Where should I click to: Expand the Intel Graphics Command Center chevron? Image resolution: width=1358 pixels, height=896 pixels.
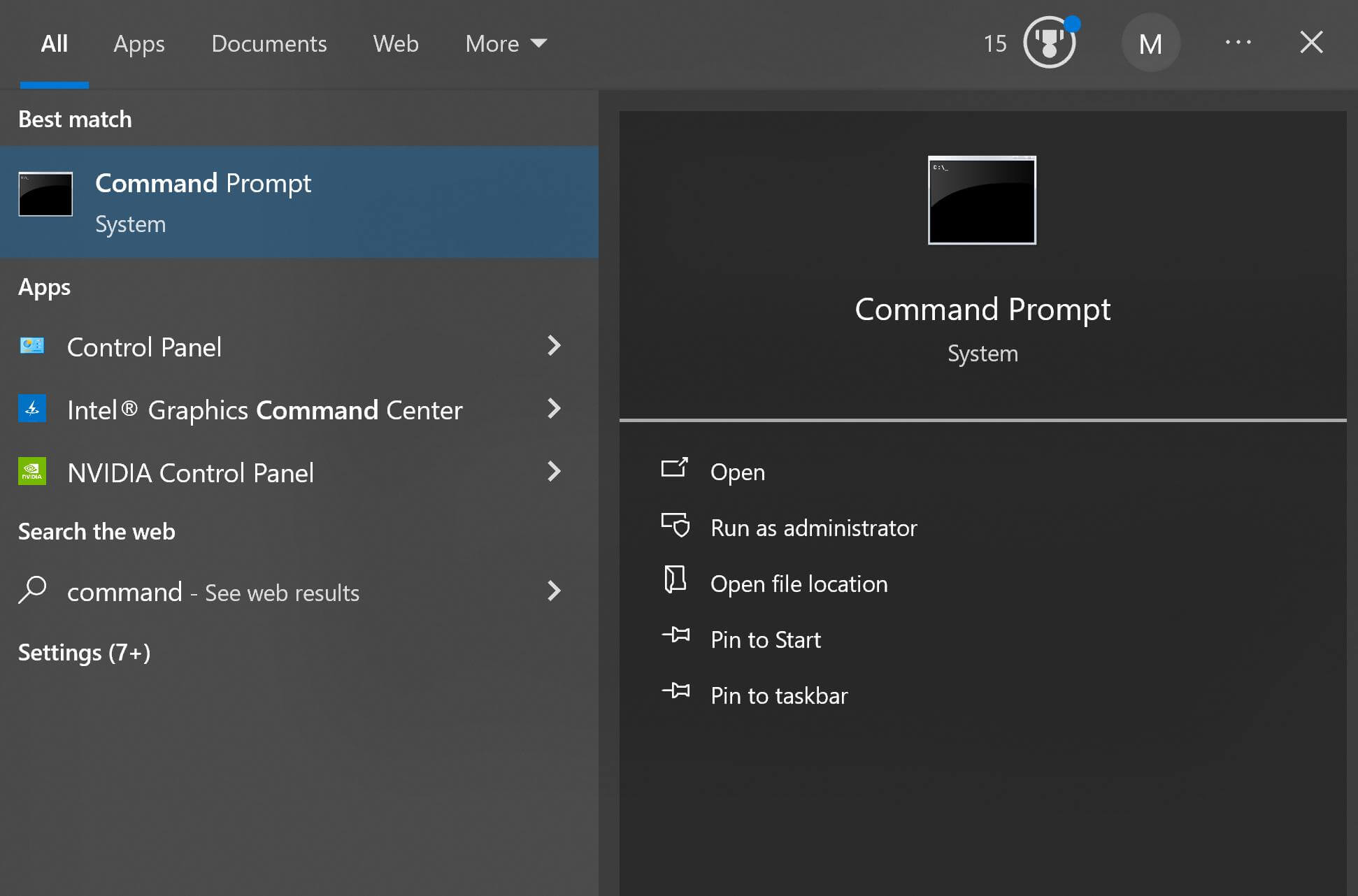[554, 408]
